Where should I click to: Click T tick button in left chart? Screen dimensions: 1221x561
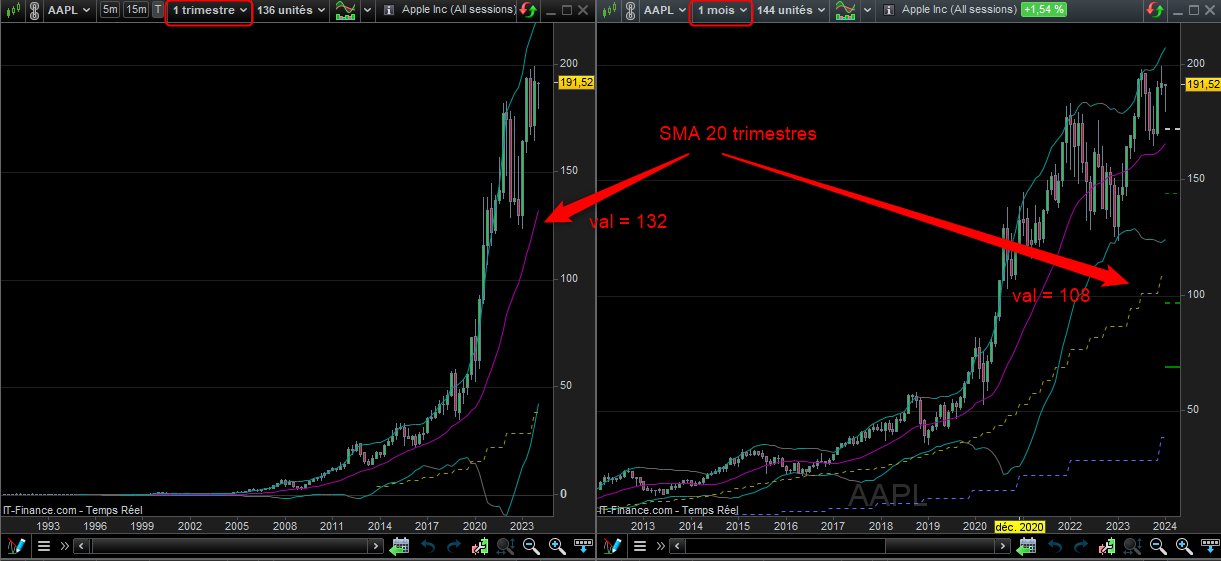(x=157, y=10)
